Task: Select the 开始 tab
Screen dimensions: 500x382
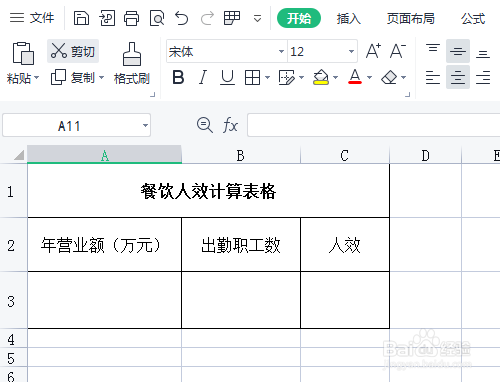Action: click(x=299, y=18)
